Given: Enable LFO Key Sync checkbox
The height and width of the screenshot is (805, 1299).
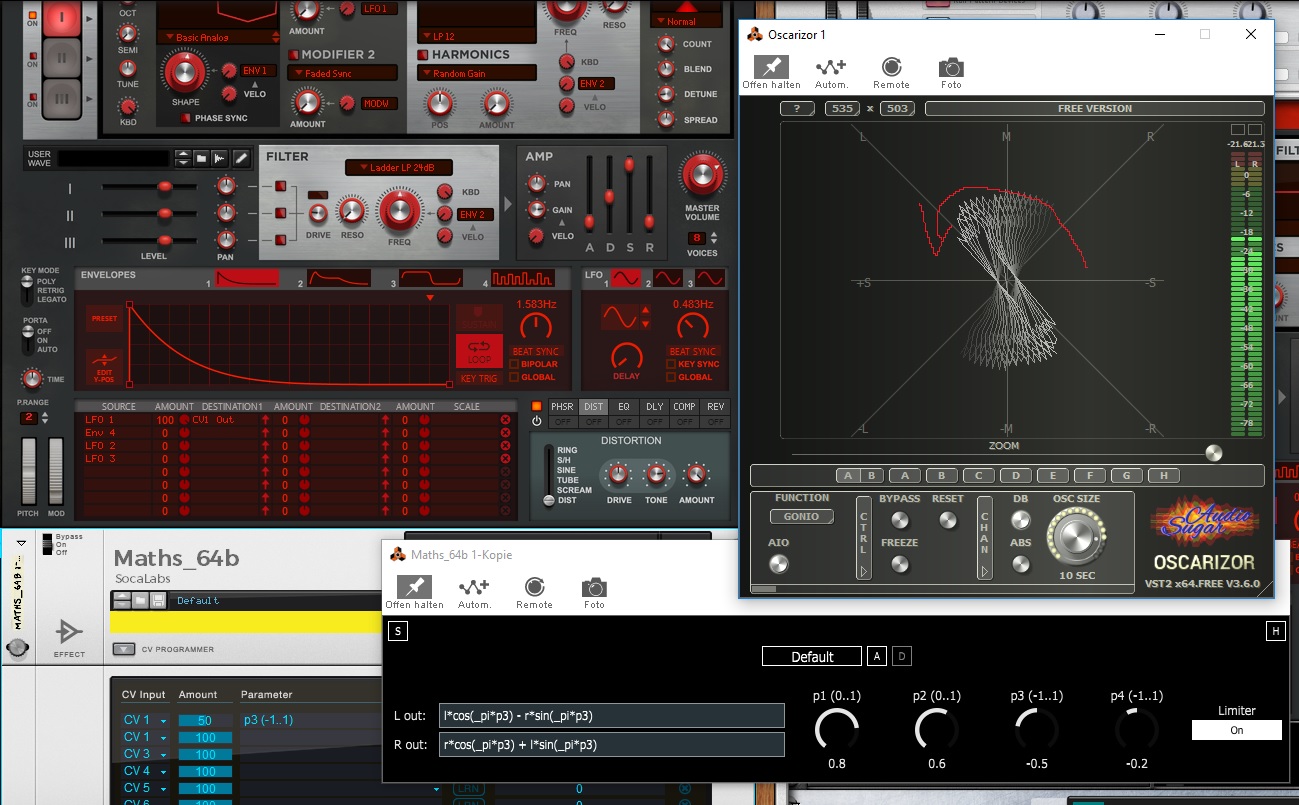Looking at the screenshot, I should [x=671, y=364].
